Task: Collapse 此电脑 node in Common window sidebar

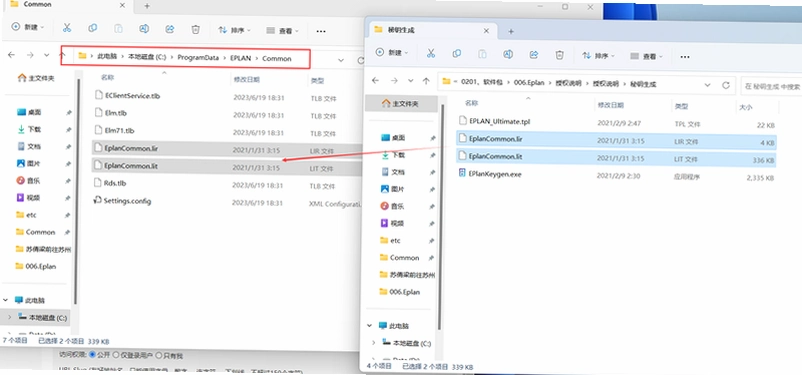Action: click(6, 300)
